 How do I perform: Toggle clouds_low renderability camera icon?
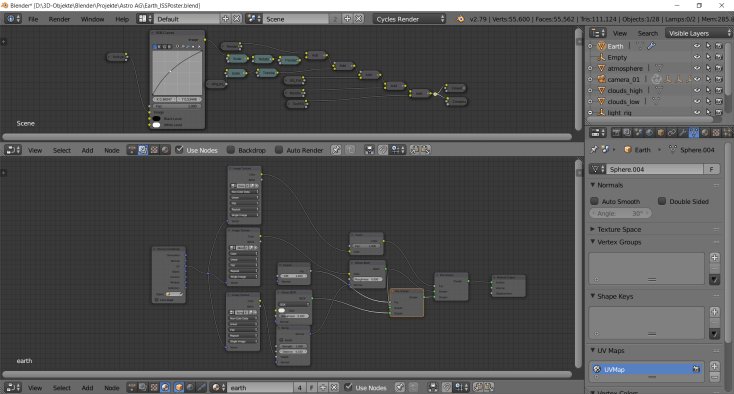click(x=719, y=102)
